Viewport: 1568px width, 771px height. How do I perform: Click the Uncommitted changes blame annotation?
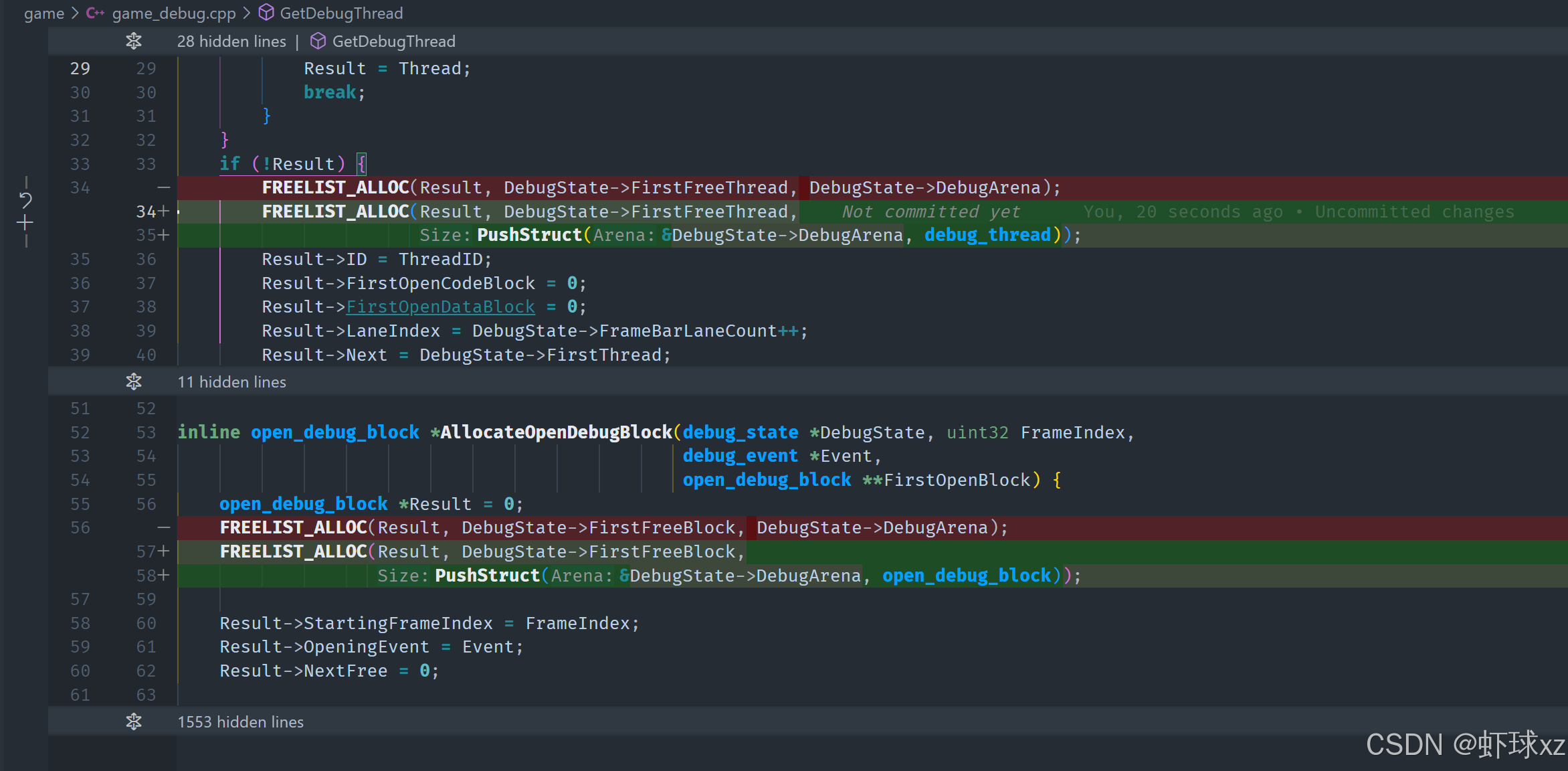coord(1413,212)
